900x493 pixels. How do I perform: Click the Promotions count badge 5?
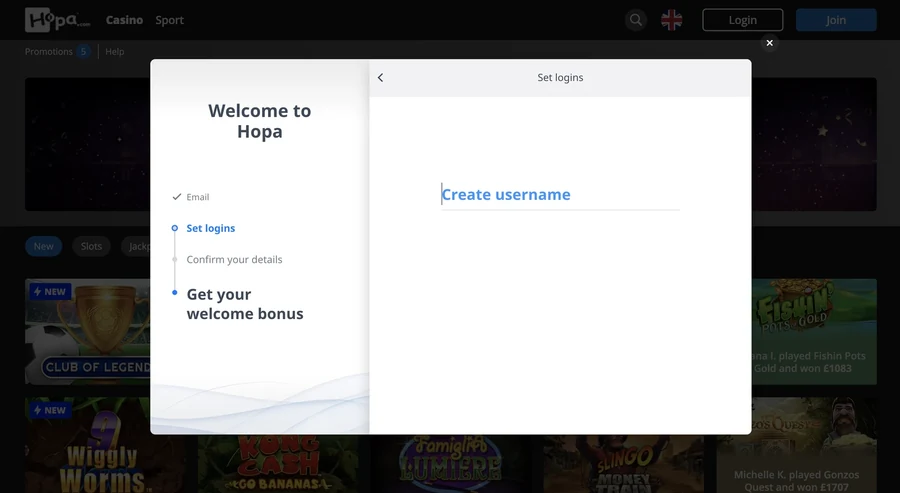point(83,52)
